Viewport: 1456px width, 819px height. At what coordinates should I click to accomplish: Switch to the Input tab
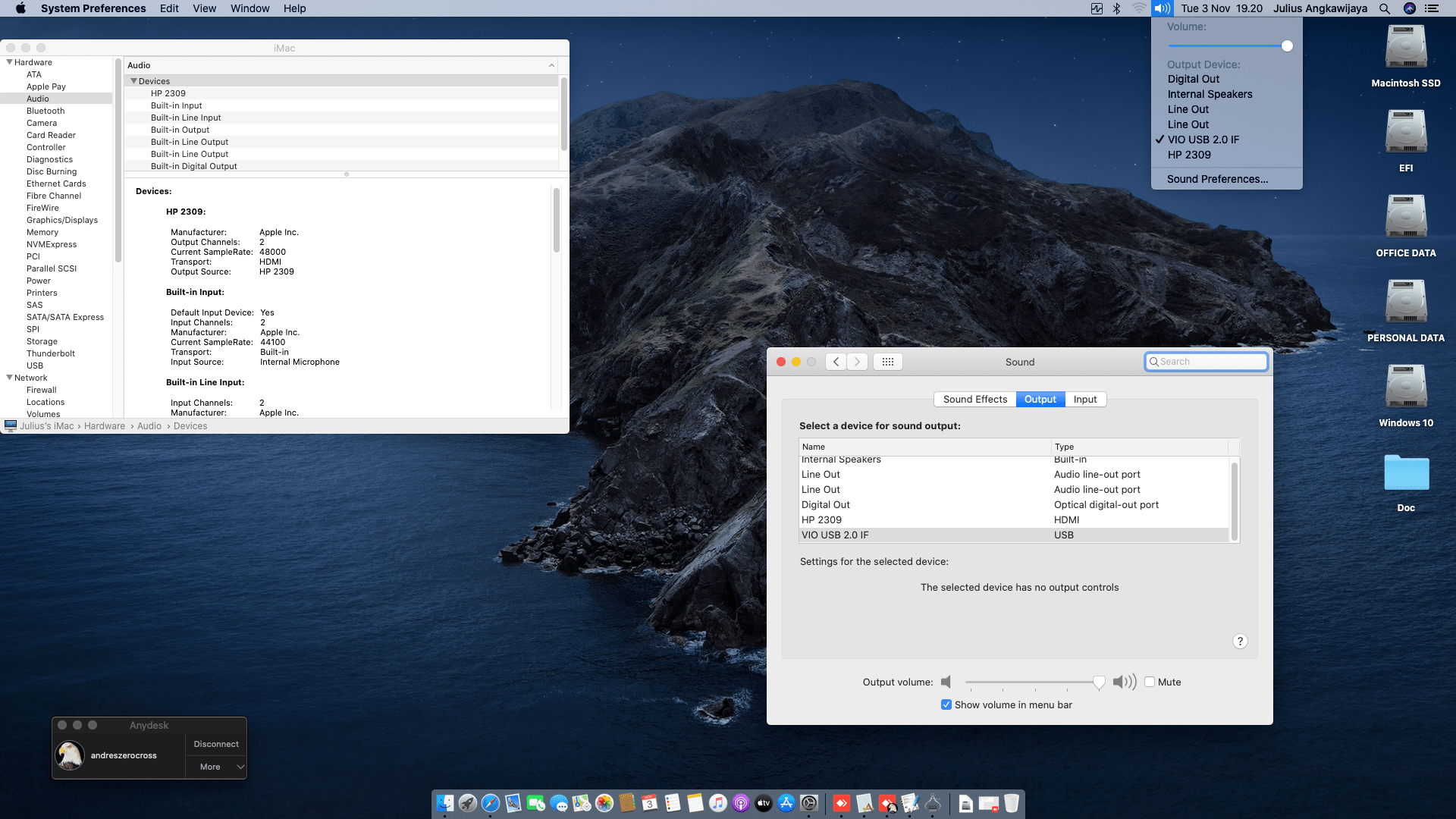(1085, 399)
